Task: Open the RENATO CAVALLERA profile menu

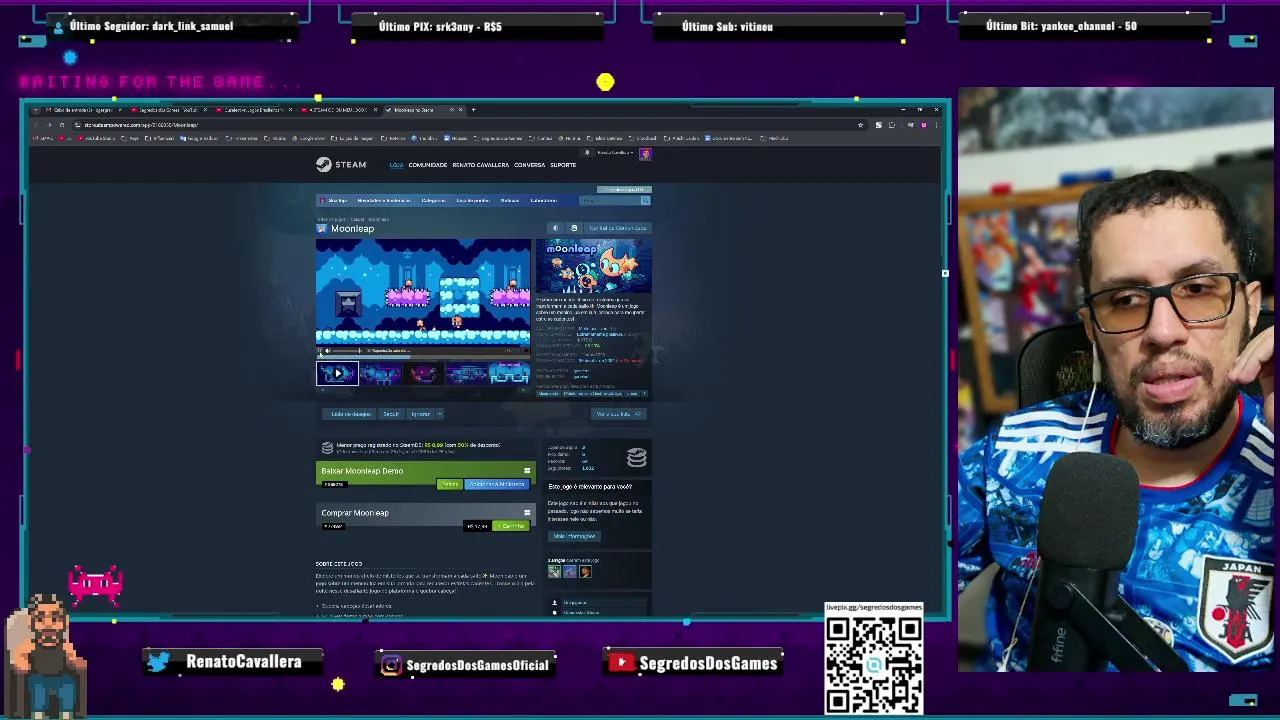Action: point(480,165)
